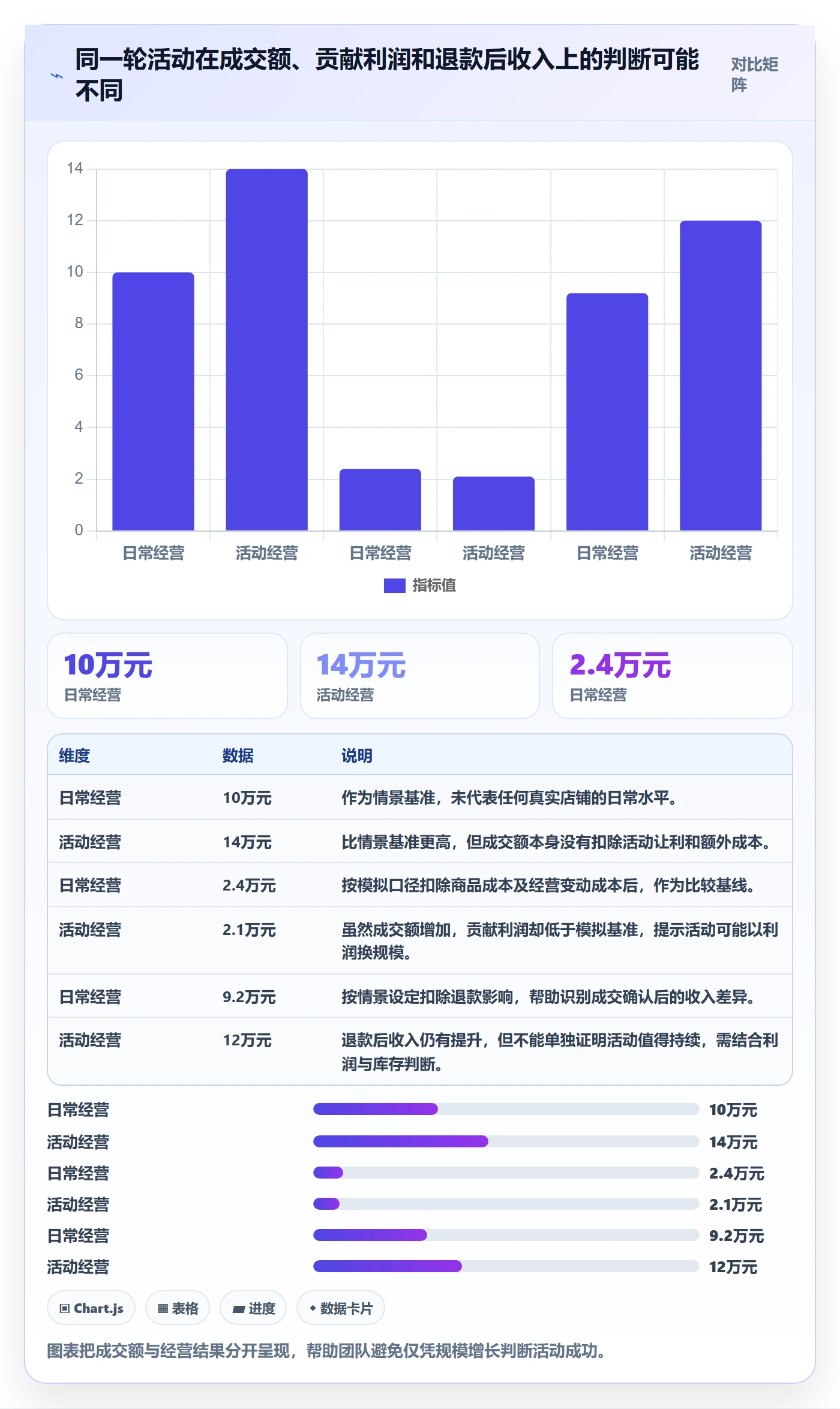Image resolution: width=840 pixels, height=1409 pixels.
Task: Click the 进度 tag chip
Action: point(253,1308)
